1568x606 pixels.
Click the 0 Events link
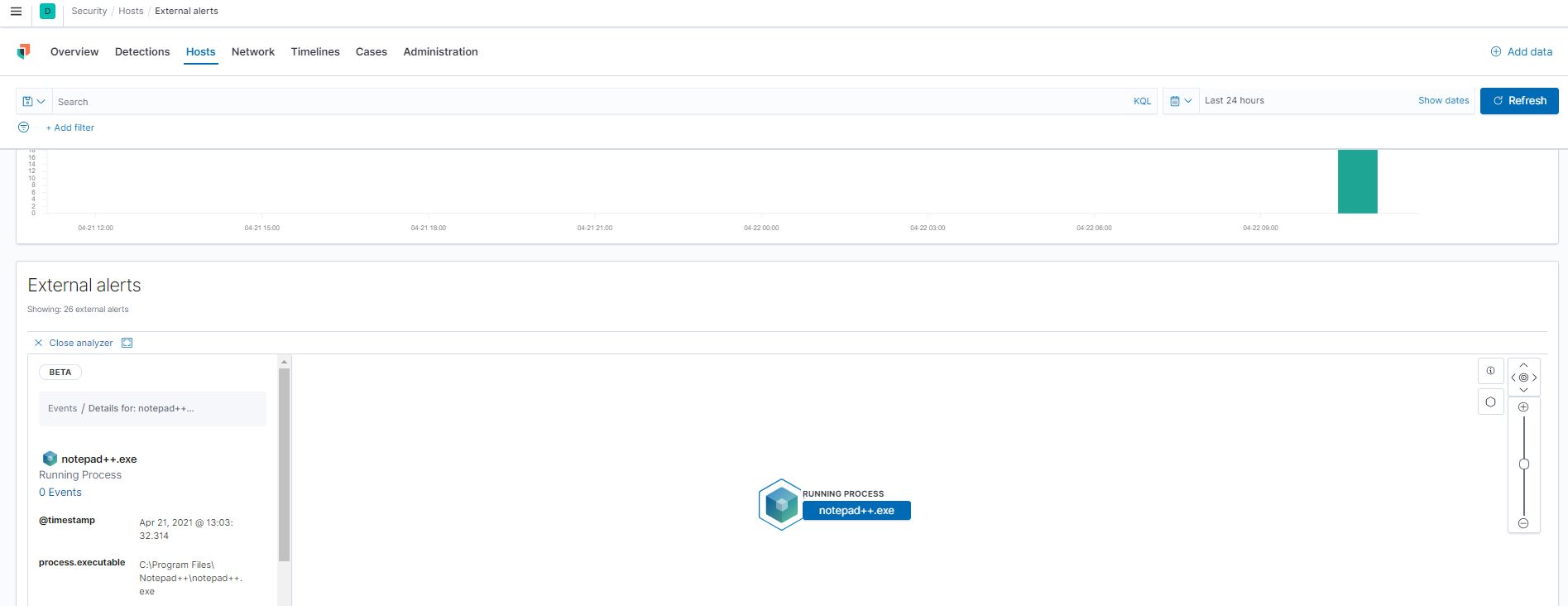pos(60,492)
